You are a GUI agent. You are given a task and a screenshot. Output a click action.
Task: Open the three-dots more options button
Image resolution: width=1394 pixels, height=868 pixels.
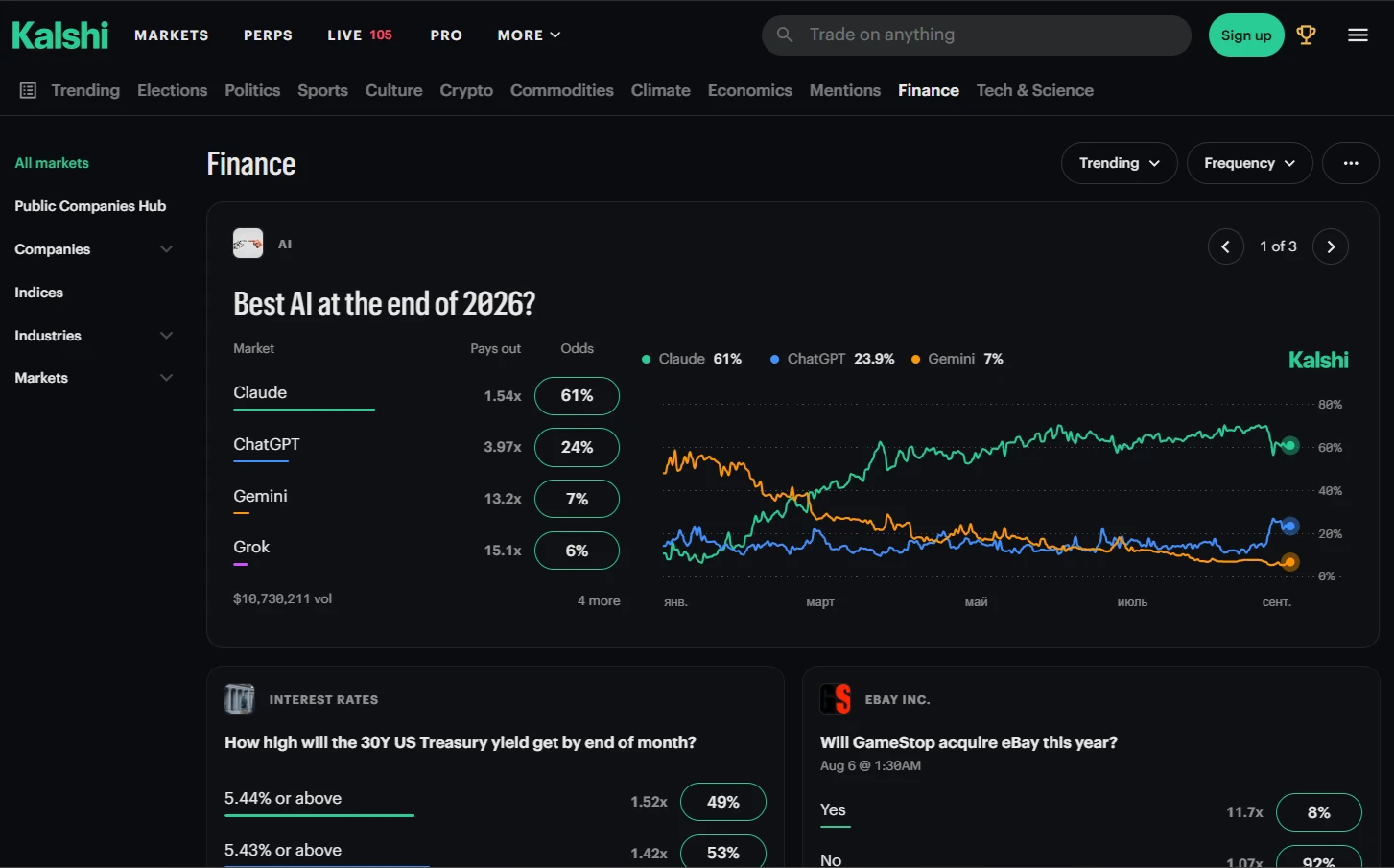click(1351, 163)
